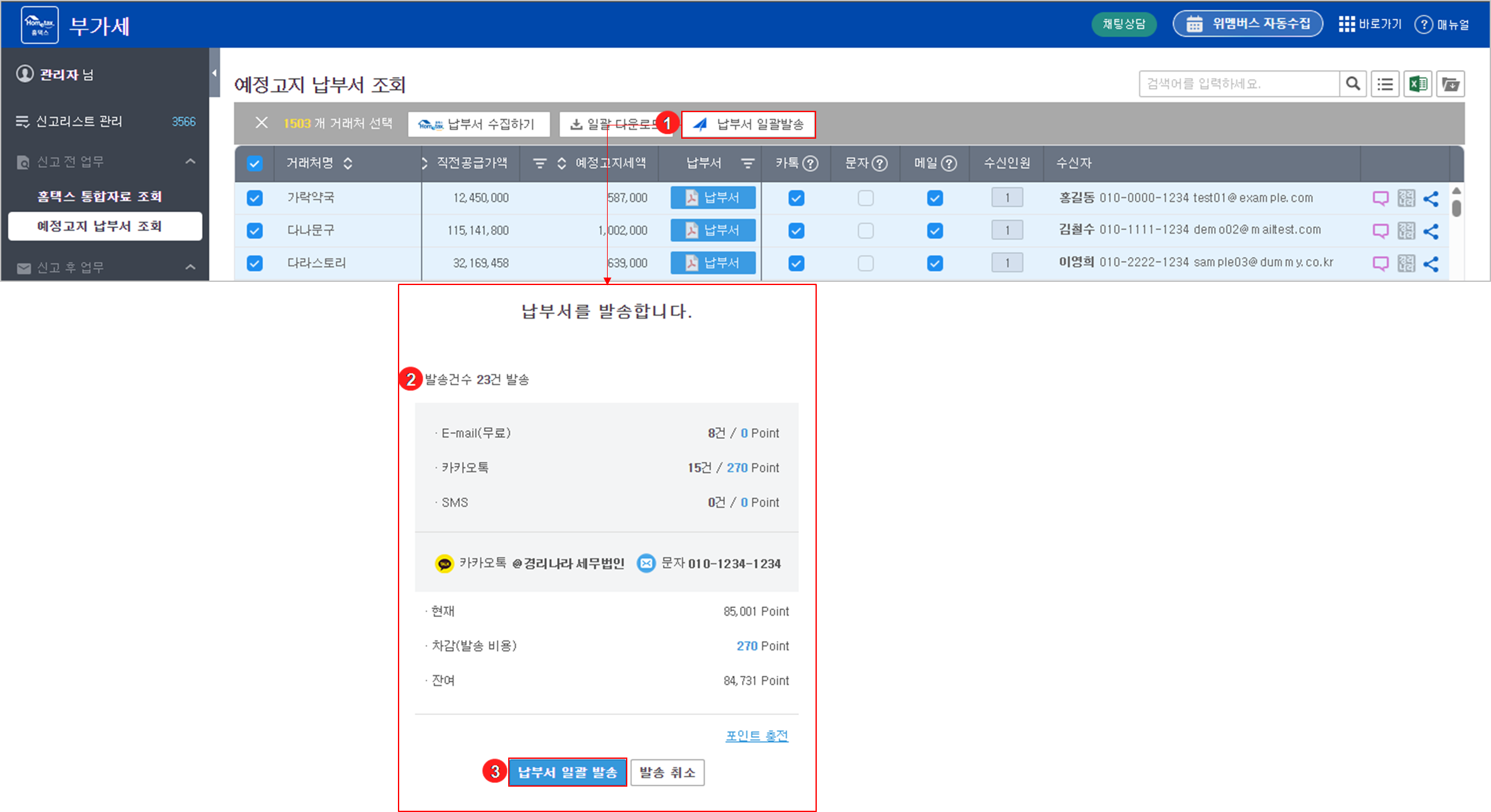The height and width of the screenshot is (812, 1491).
Task: Open 홈택스 통합자료 조회 menu
Action: (x=99, y=196)
